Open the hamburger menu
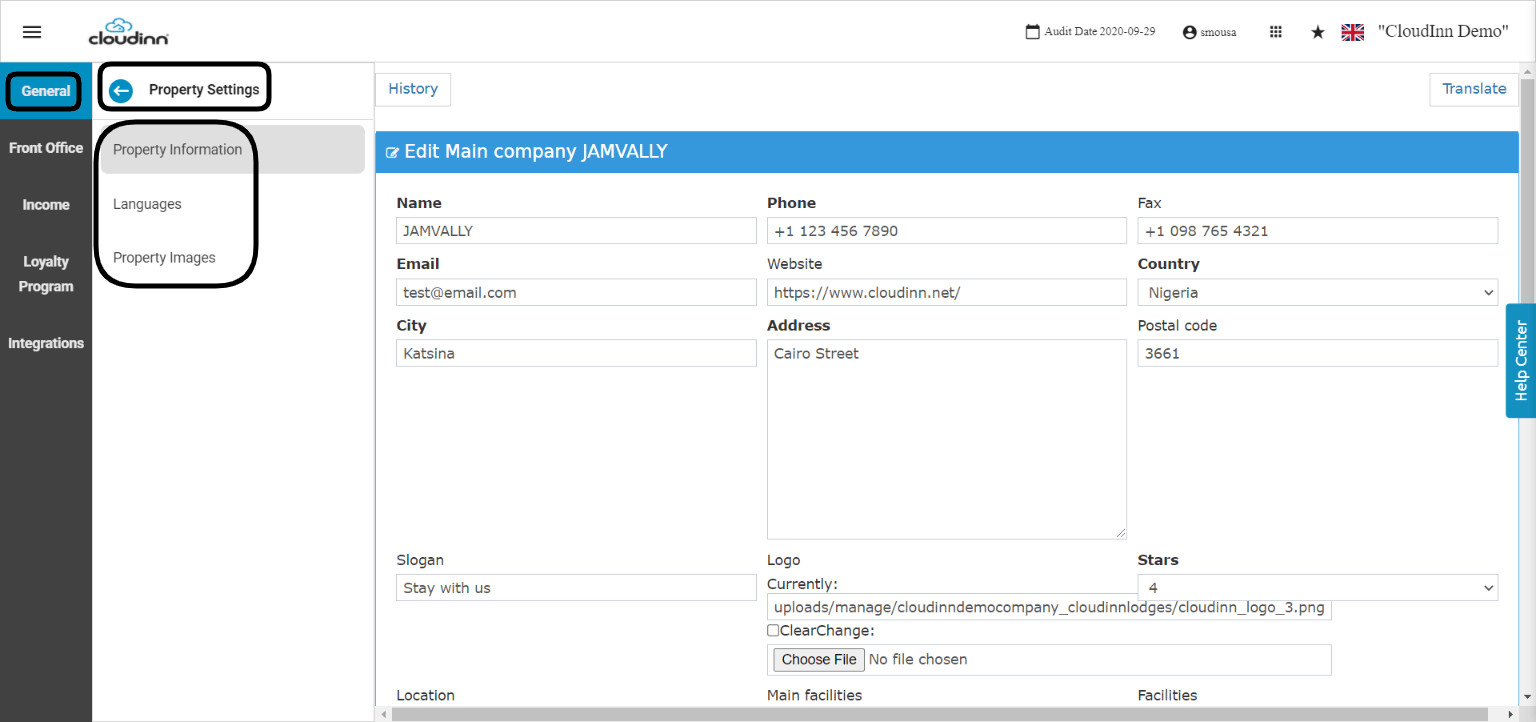This screenshot has height=722, width=1536. pyautogui.click(x=32, y=32)
